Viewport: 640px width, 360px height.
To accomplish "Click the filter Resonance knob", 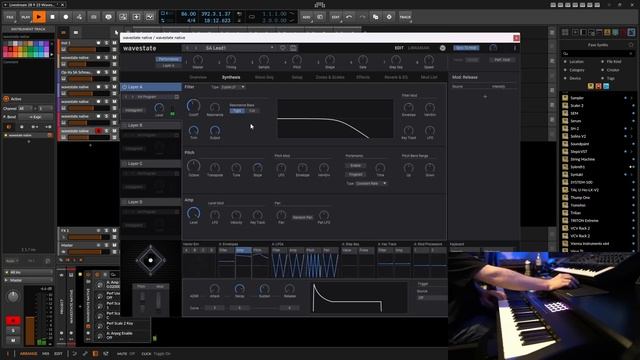I will [x=215, y=108].
